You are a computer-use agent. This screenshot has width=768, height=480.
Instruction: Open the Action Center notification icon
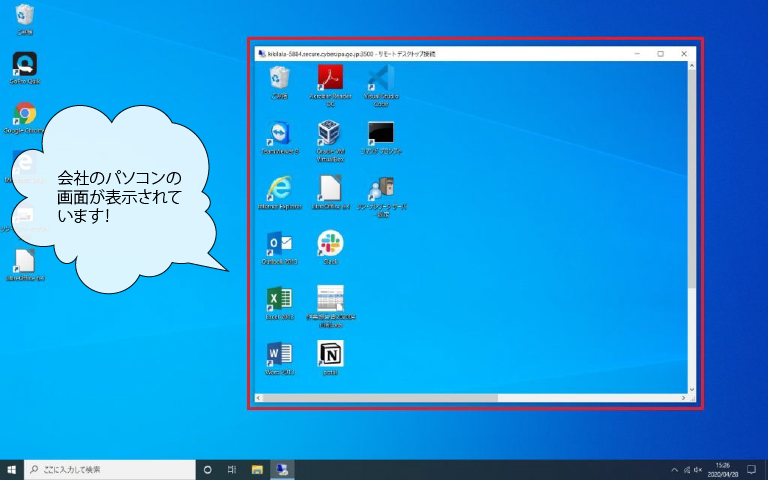(x=752, y=470)
